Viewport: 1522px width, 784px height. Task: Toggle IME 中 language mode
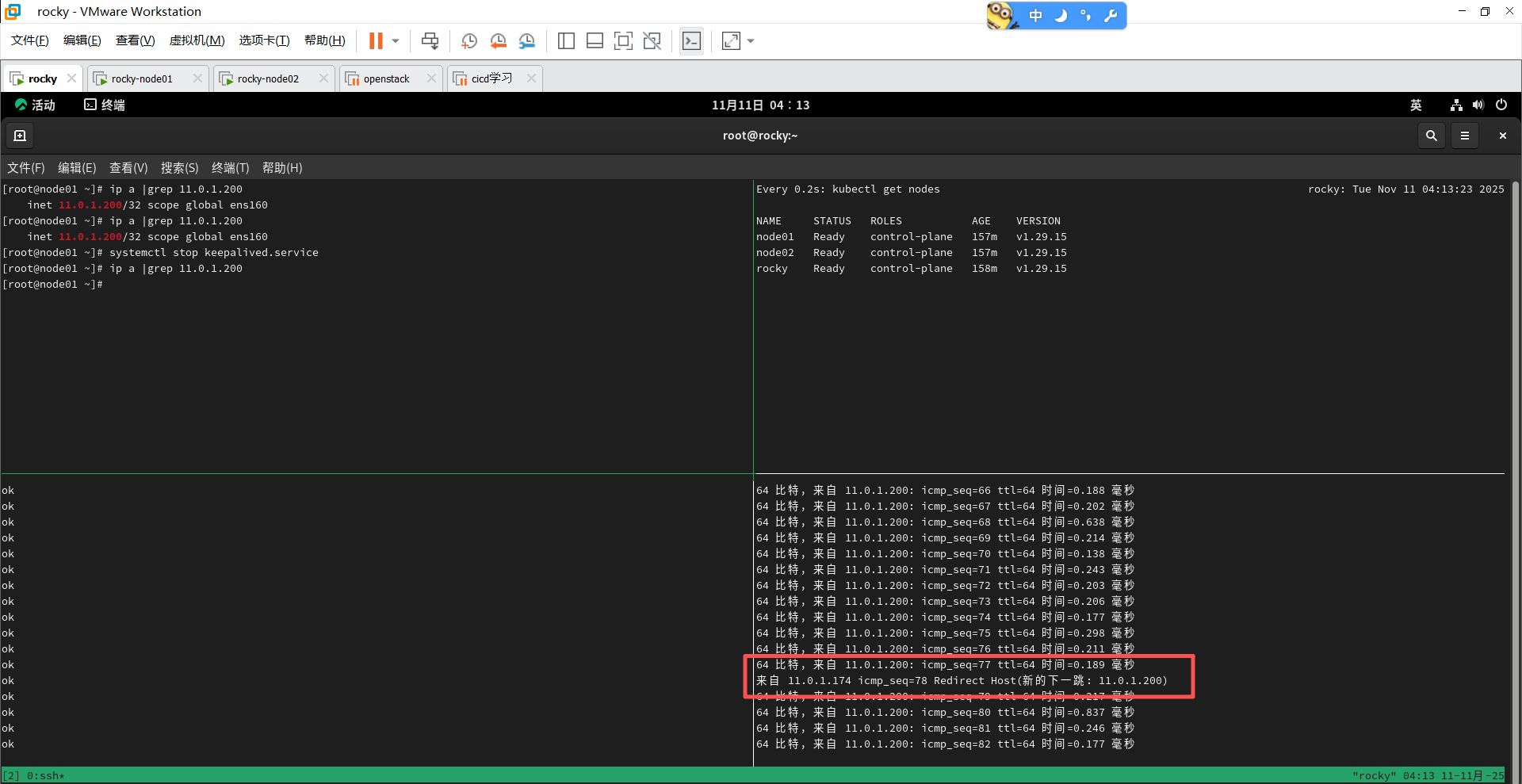pos(1035,16)
